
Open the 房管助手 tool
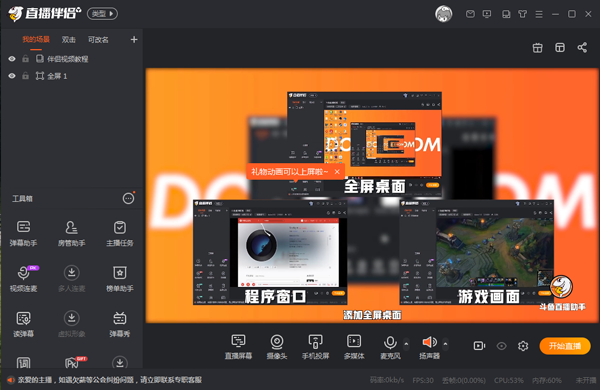(x=72, y=233)
